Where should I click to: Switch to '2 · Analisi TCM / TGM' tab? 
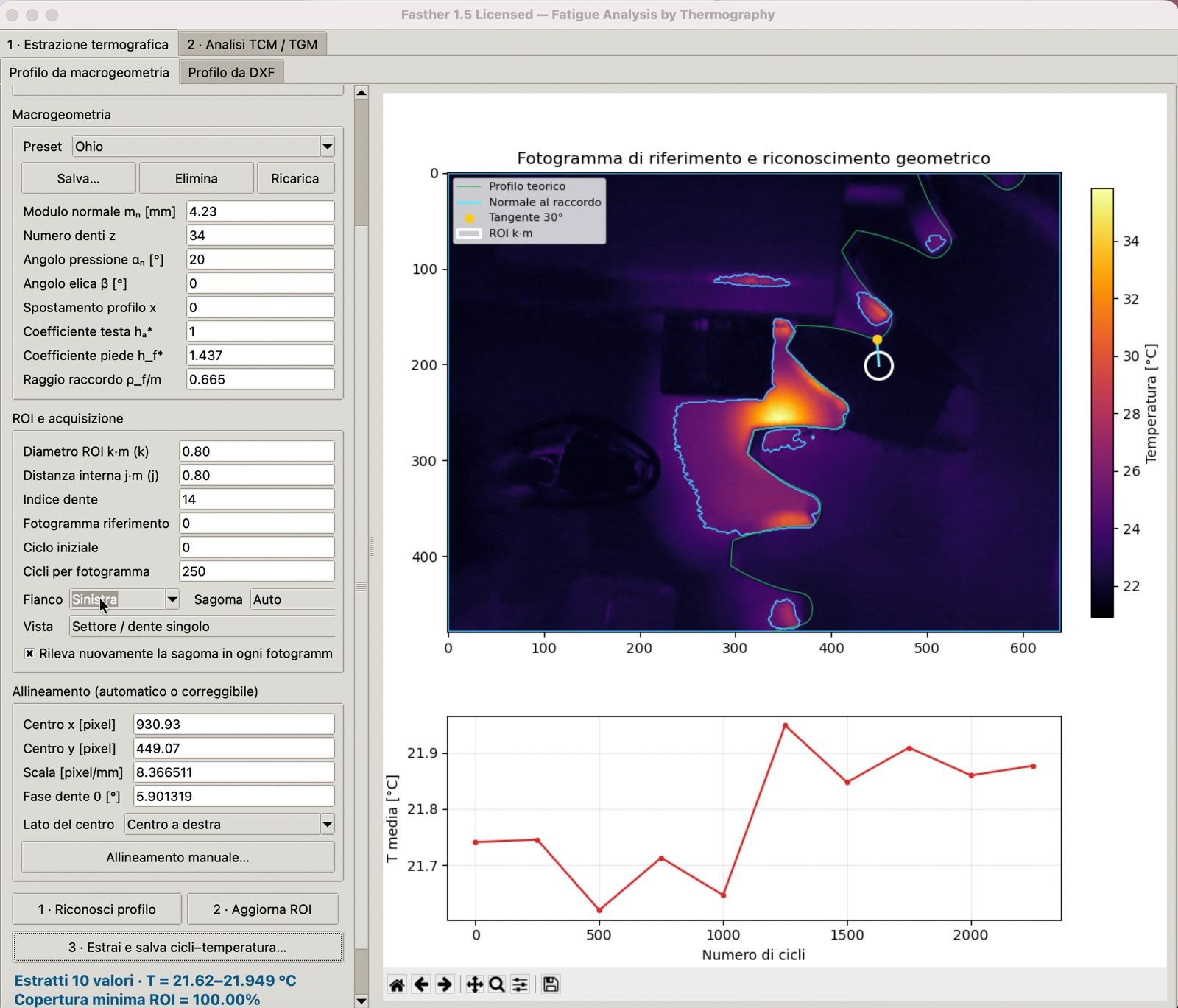(253, 44)
